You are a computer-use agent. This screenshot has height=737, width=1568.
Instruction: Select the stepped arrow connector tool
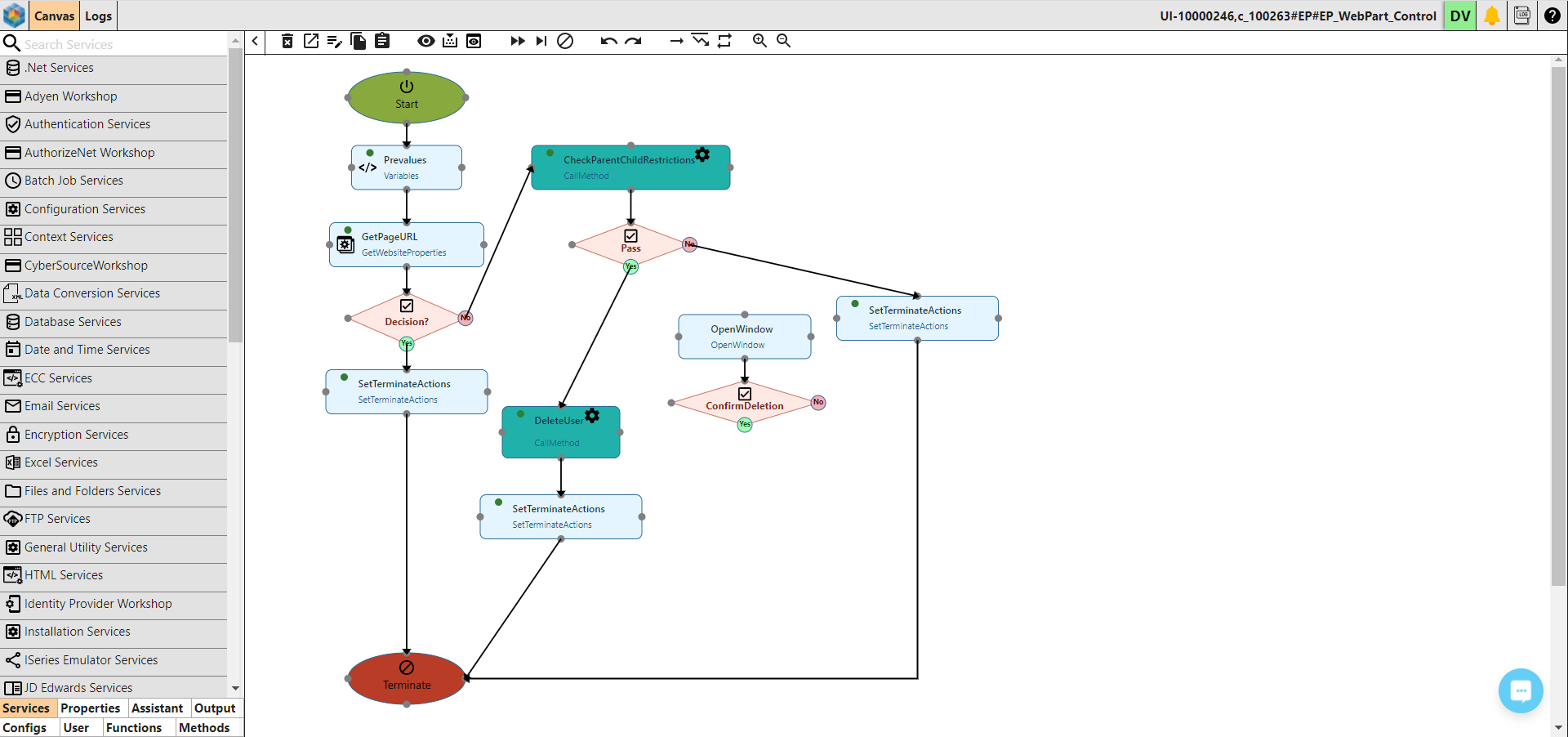pyautogui.click(x=700, y=40)
